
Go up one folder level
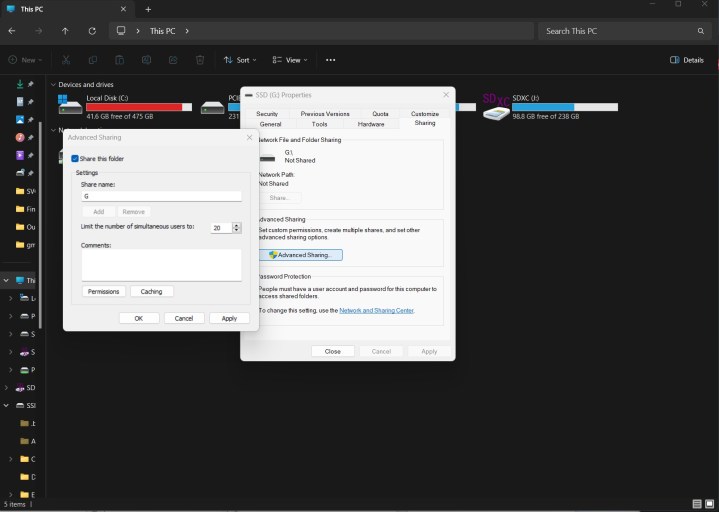click(65, 31)
